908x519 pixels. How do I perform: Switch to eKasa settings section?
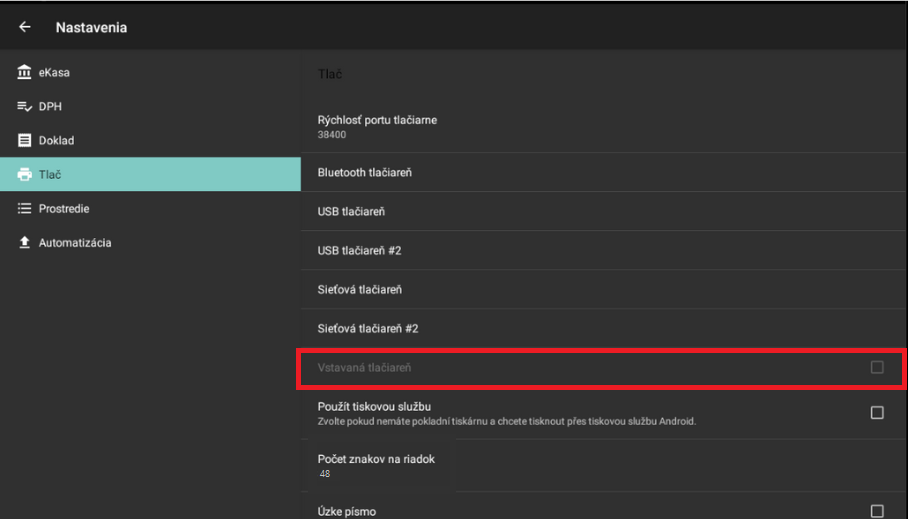(x=54, y=73)
